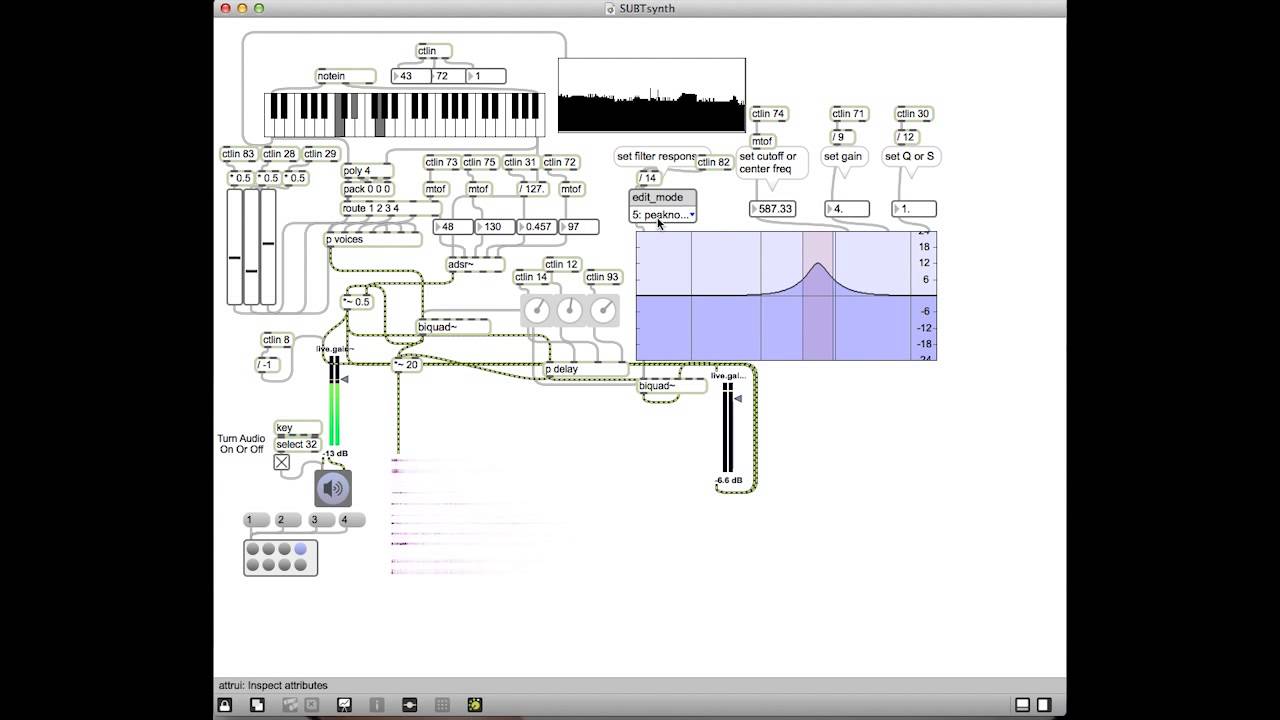Viewport: 1280px width, 720px height.
Task: Open the edit_mode '5: peakno...' dropdown
Action: [662, 215]
